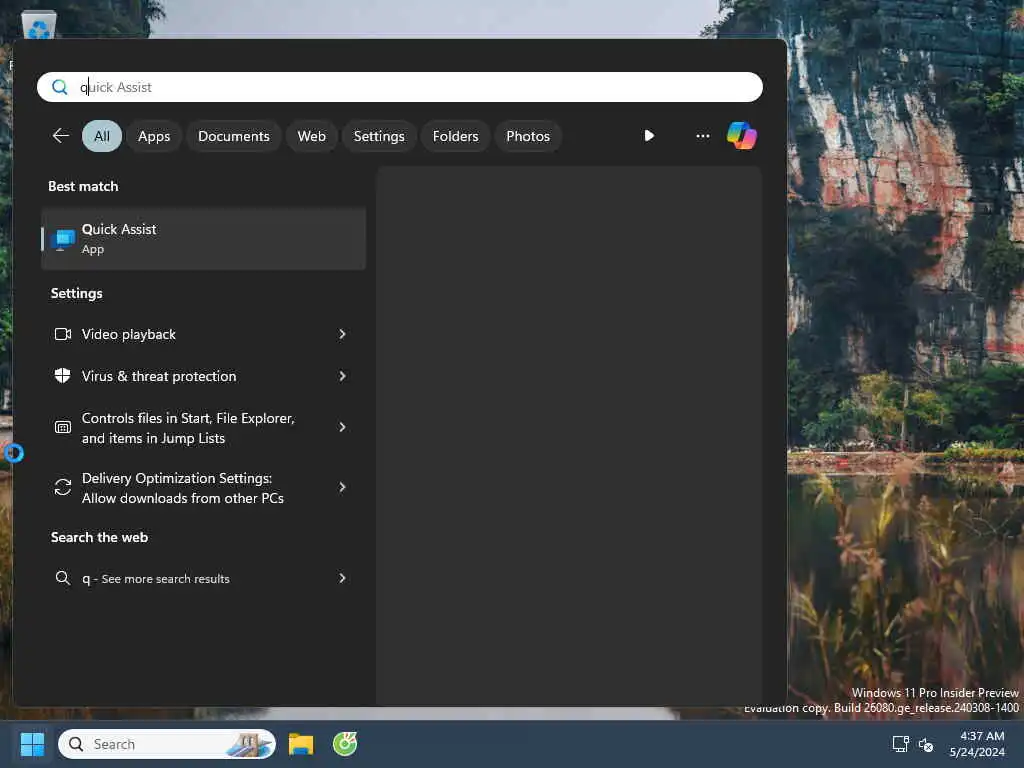Open the Copilot icon in search panel
The height and width of the screenshot is (768, 1024).
click(741, 136)
